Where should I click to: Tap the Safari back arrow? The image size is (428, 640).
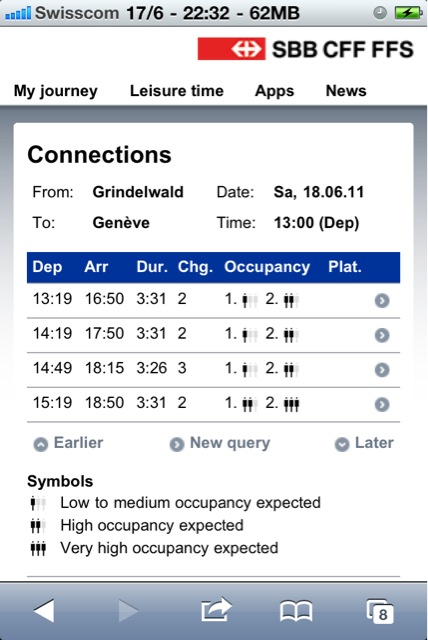[44, 611]
